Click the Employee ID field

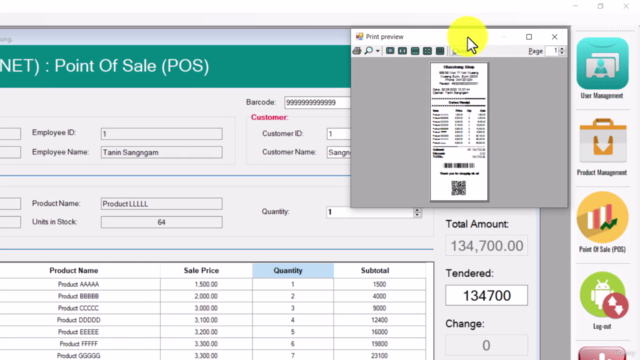(x=162, y=133)
